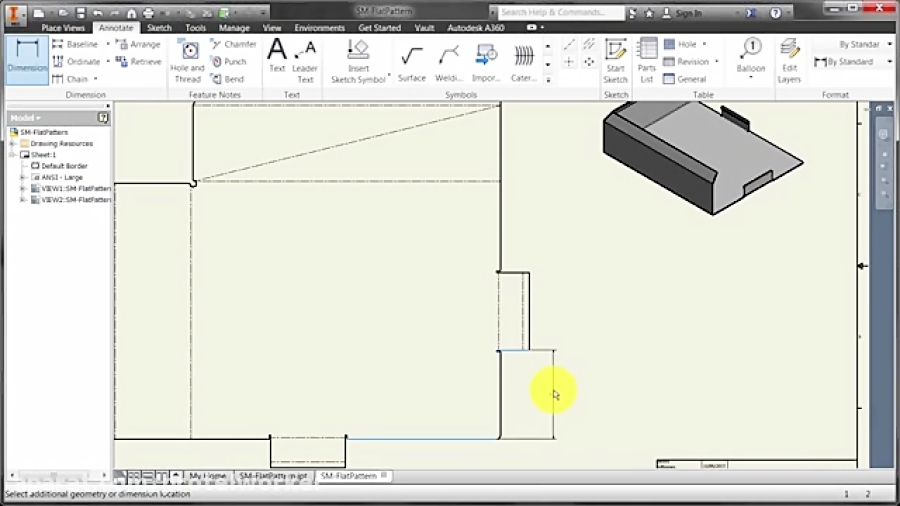
Task: Open the Chain dropdown arrow
Action: click(x=96, y=79)
